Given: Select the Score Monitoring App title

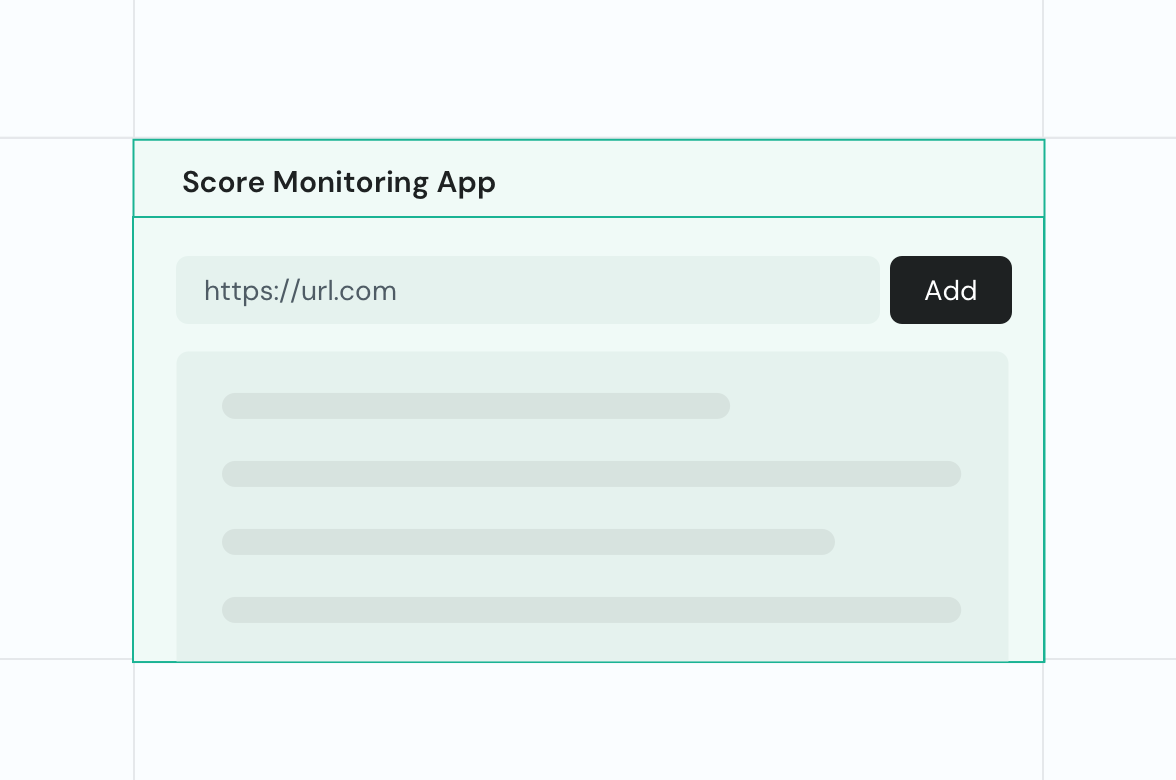Looking at the screenshot, I should tap(338, 182).
